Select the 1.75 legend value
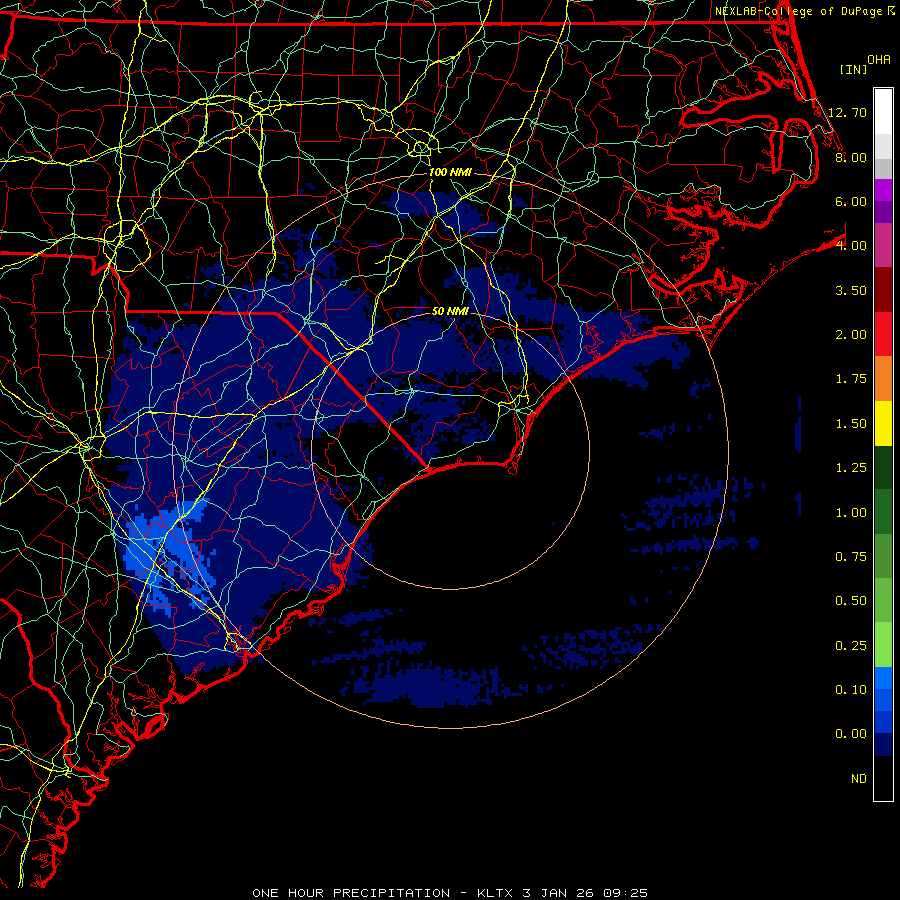 851,379
